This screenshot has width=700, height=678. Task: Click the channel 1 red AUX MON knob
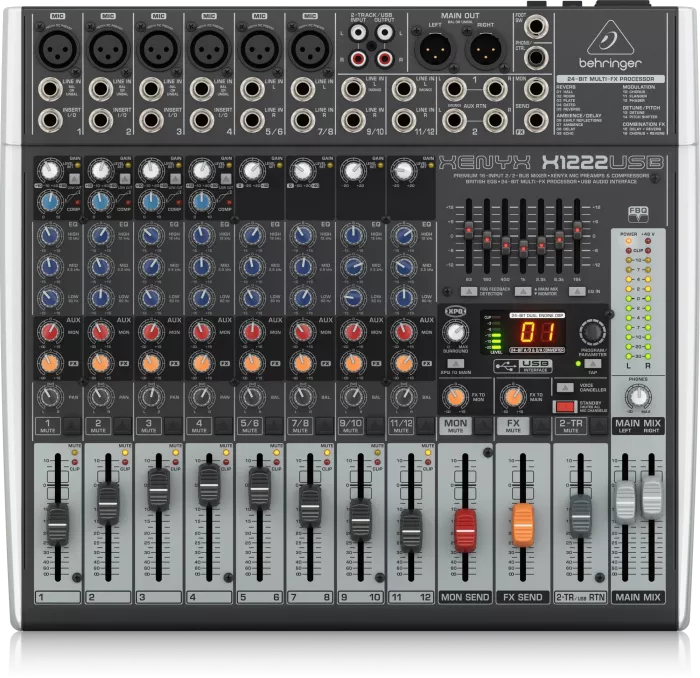49,332
